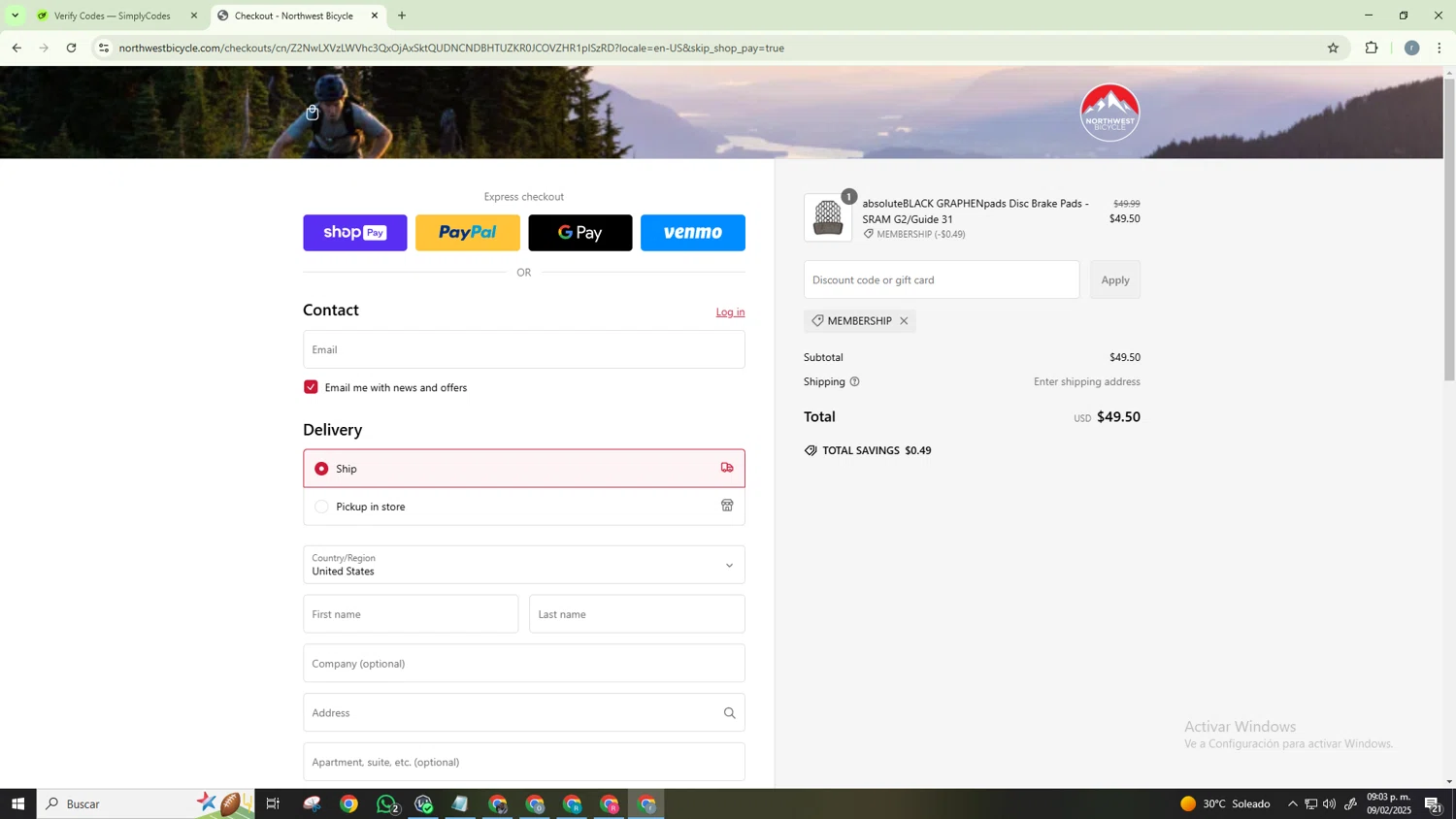
Task: Pay with Shop Pay express checkout
Action: (x=355, y=233)
